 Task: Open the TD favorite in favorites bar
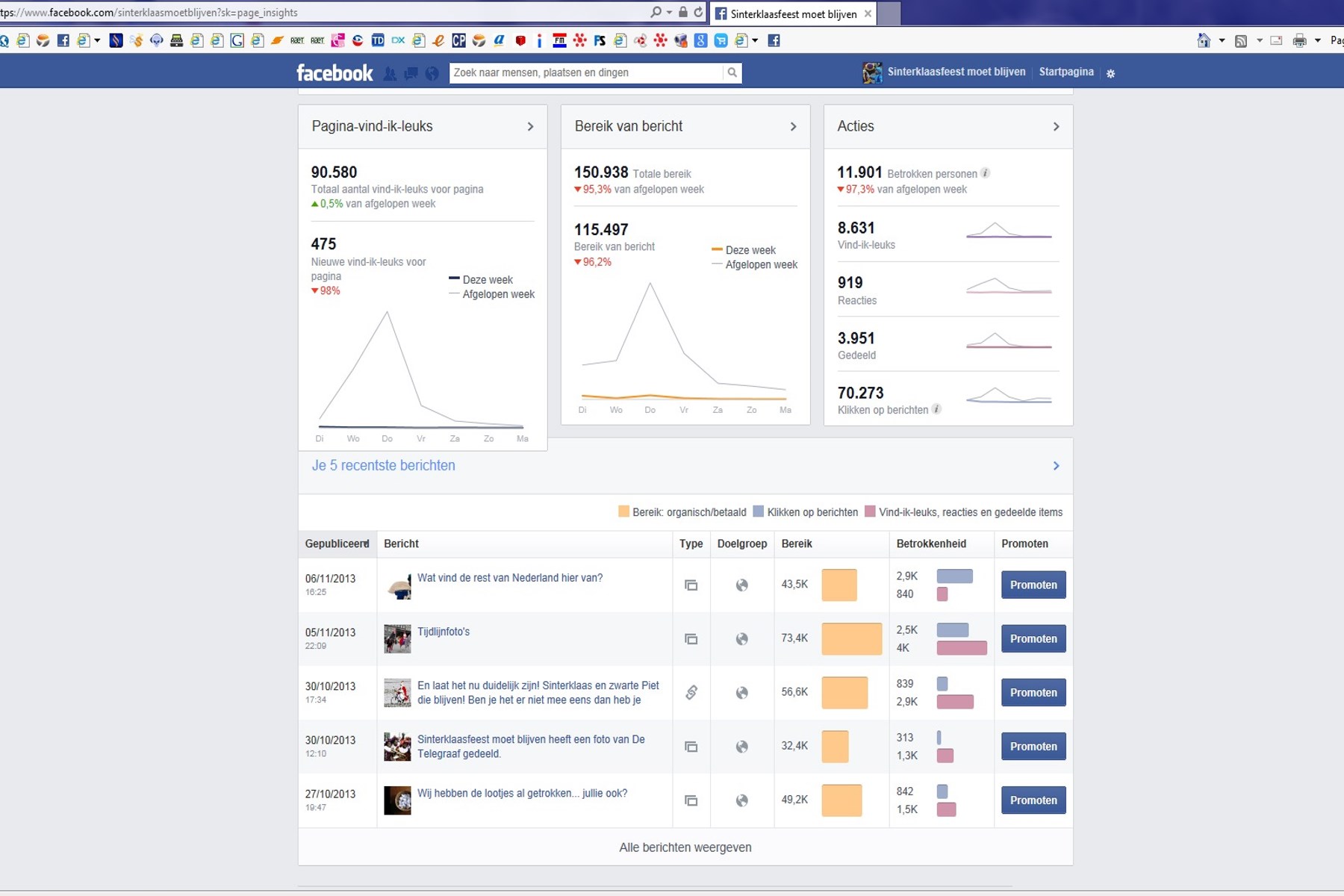[378, 40]
